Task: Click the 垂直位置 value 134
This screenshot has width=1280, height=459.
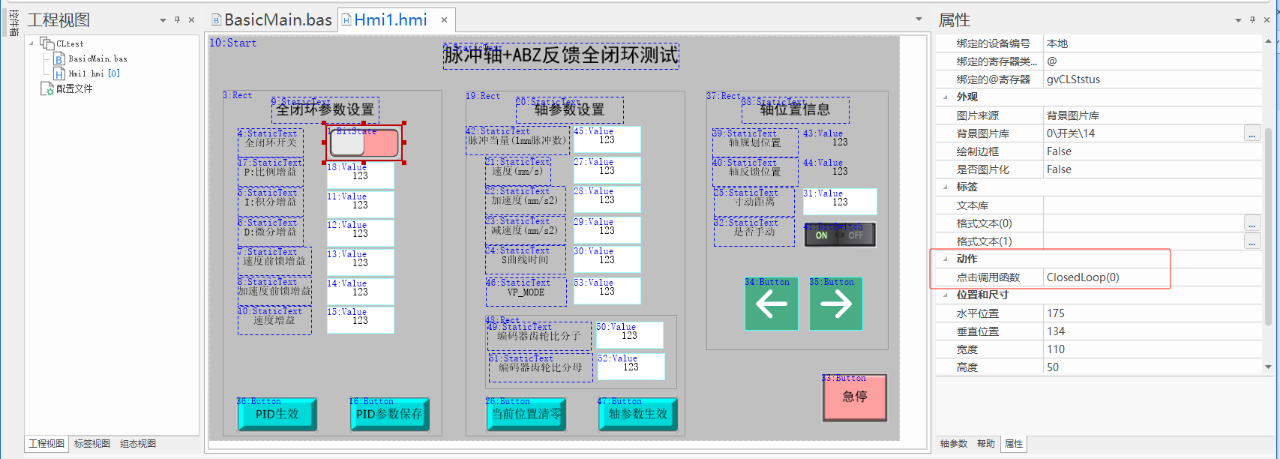Action: tap(1152, 331)
